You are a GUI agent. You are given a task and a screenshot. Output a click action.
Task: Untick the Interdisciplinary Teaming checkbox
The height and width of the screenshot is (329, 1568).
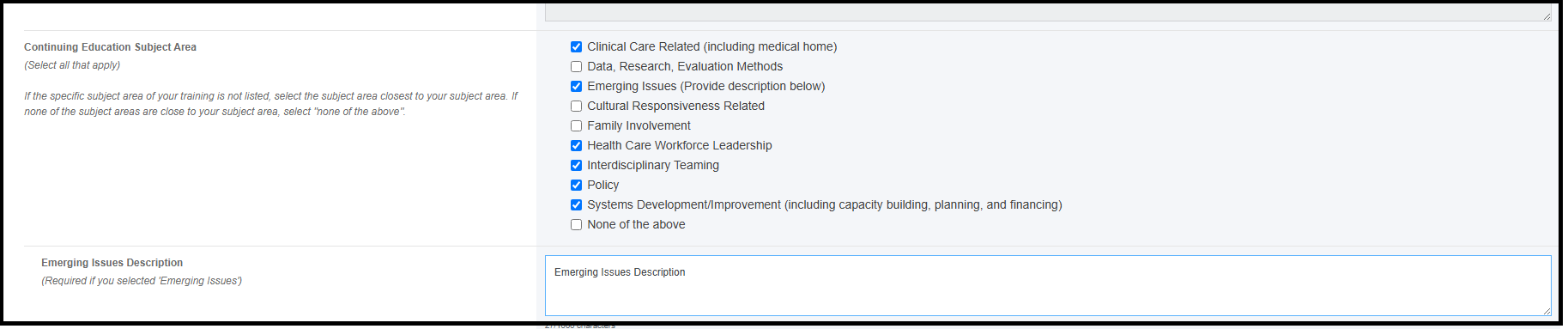pyautogui.click(x=576, y=166)
